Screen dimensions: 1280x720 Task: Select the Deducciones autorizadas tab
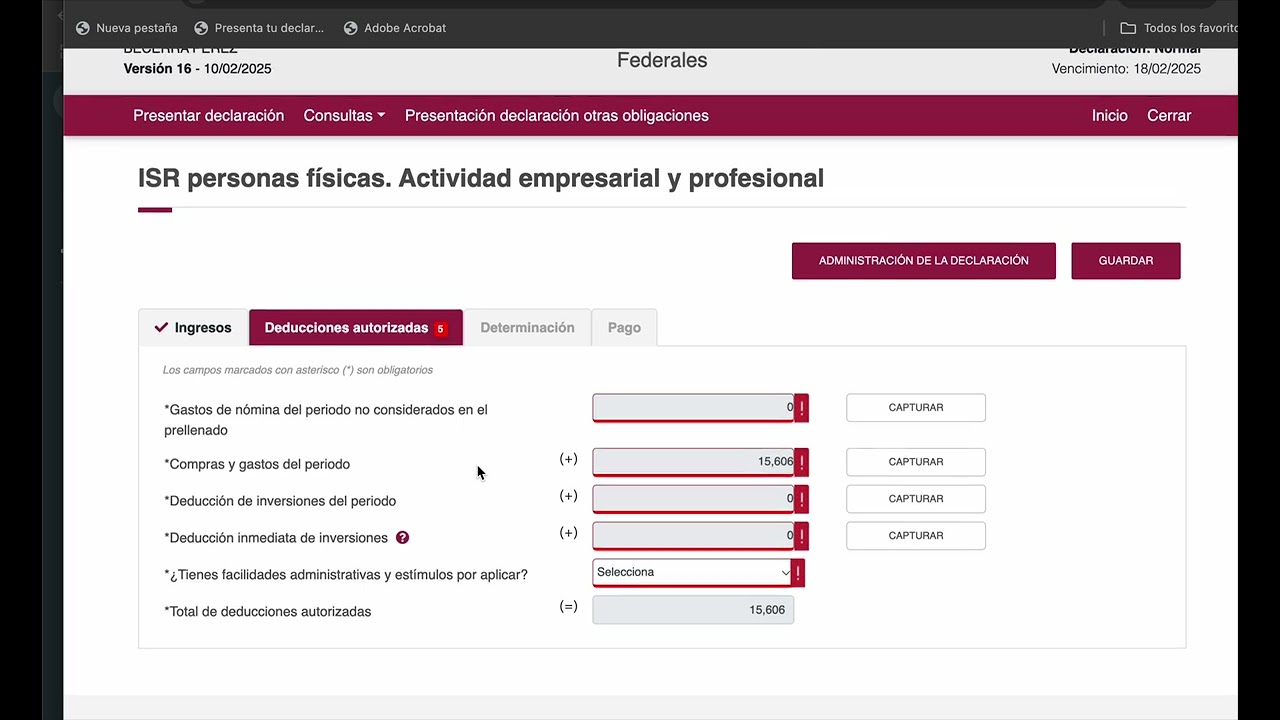tap(356, 328)
